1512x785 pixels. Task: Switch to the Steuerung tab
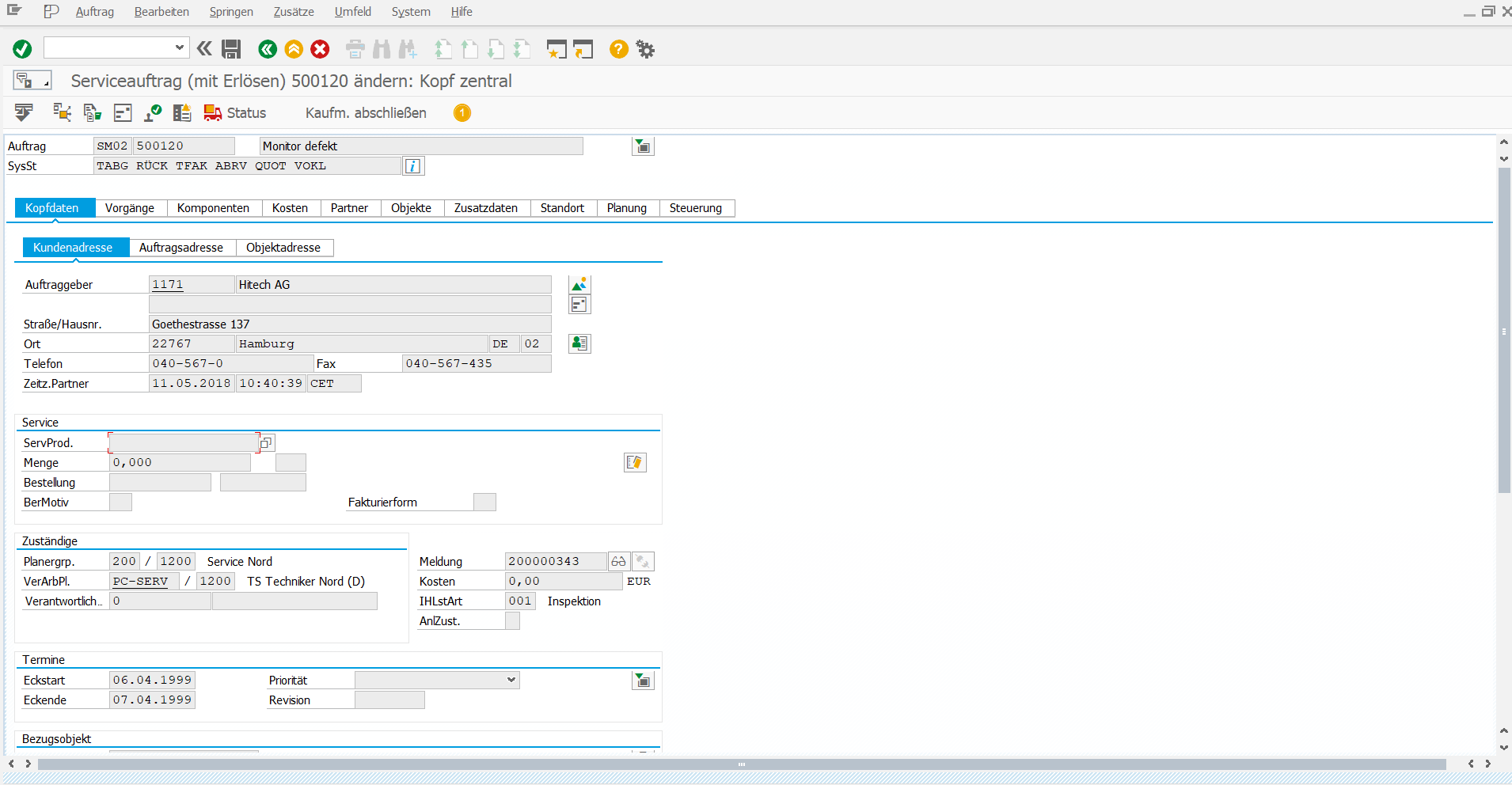[696, 208]
